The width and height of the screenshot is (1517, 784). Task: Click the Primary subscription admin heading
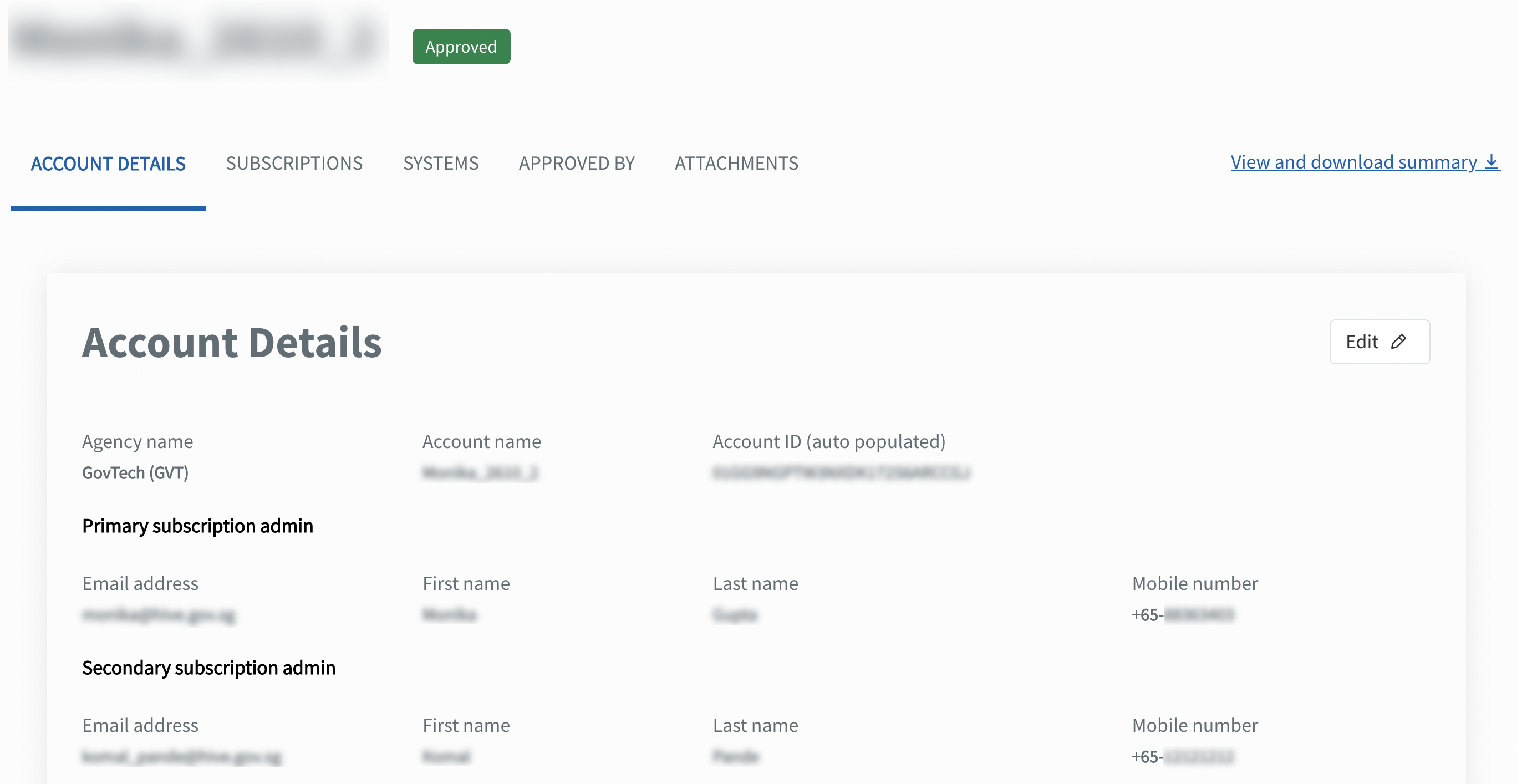197,526
